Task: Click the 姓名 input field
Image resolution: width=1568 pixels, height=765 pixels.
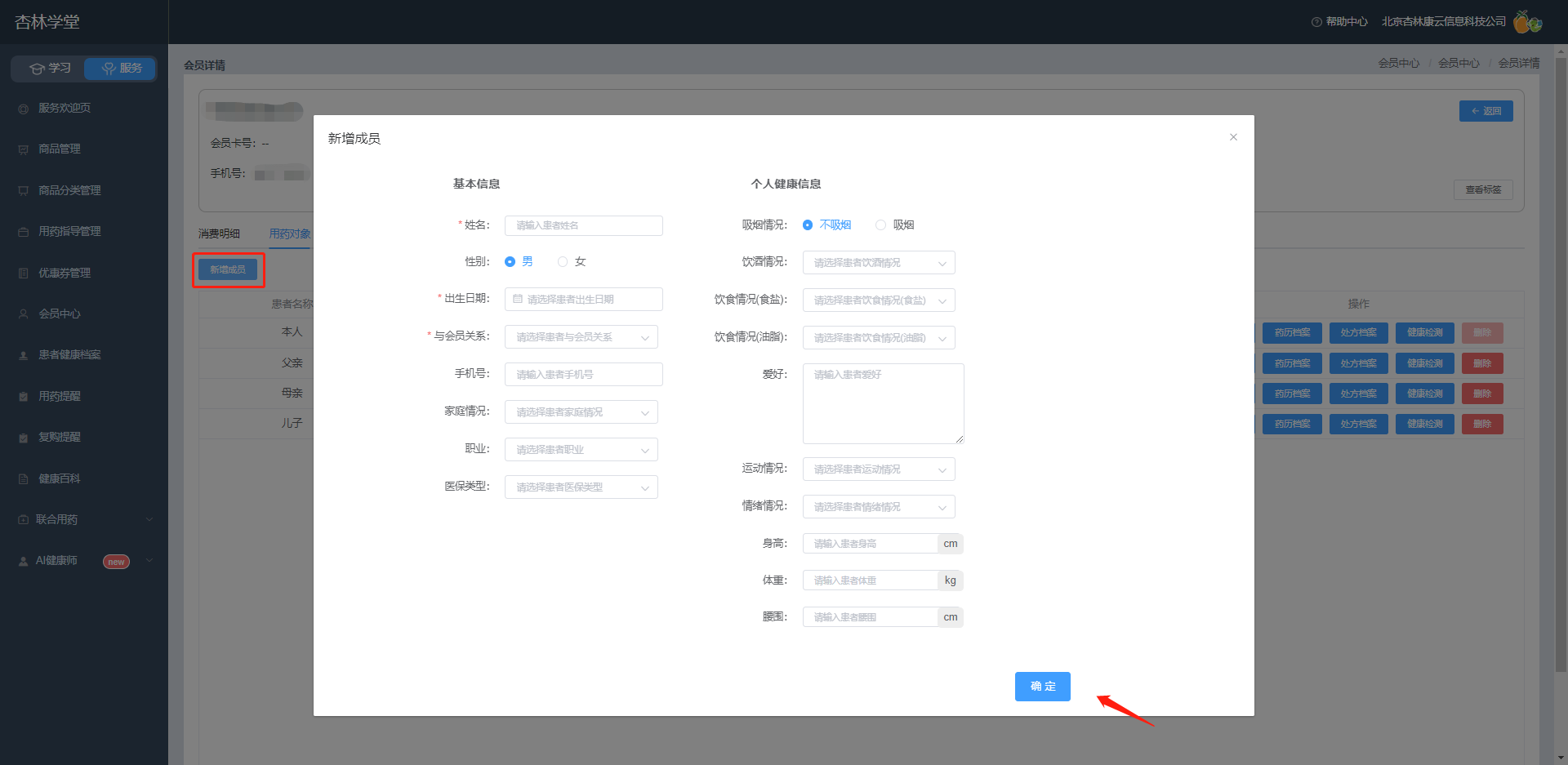Action: pyautogui.click(x=584, y=225)
